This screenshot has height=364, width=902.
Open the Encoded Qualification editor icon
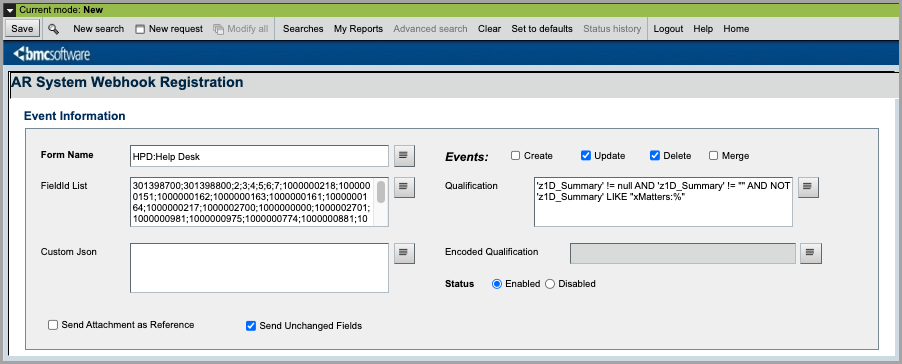point(811,252)
